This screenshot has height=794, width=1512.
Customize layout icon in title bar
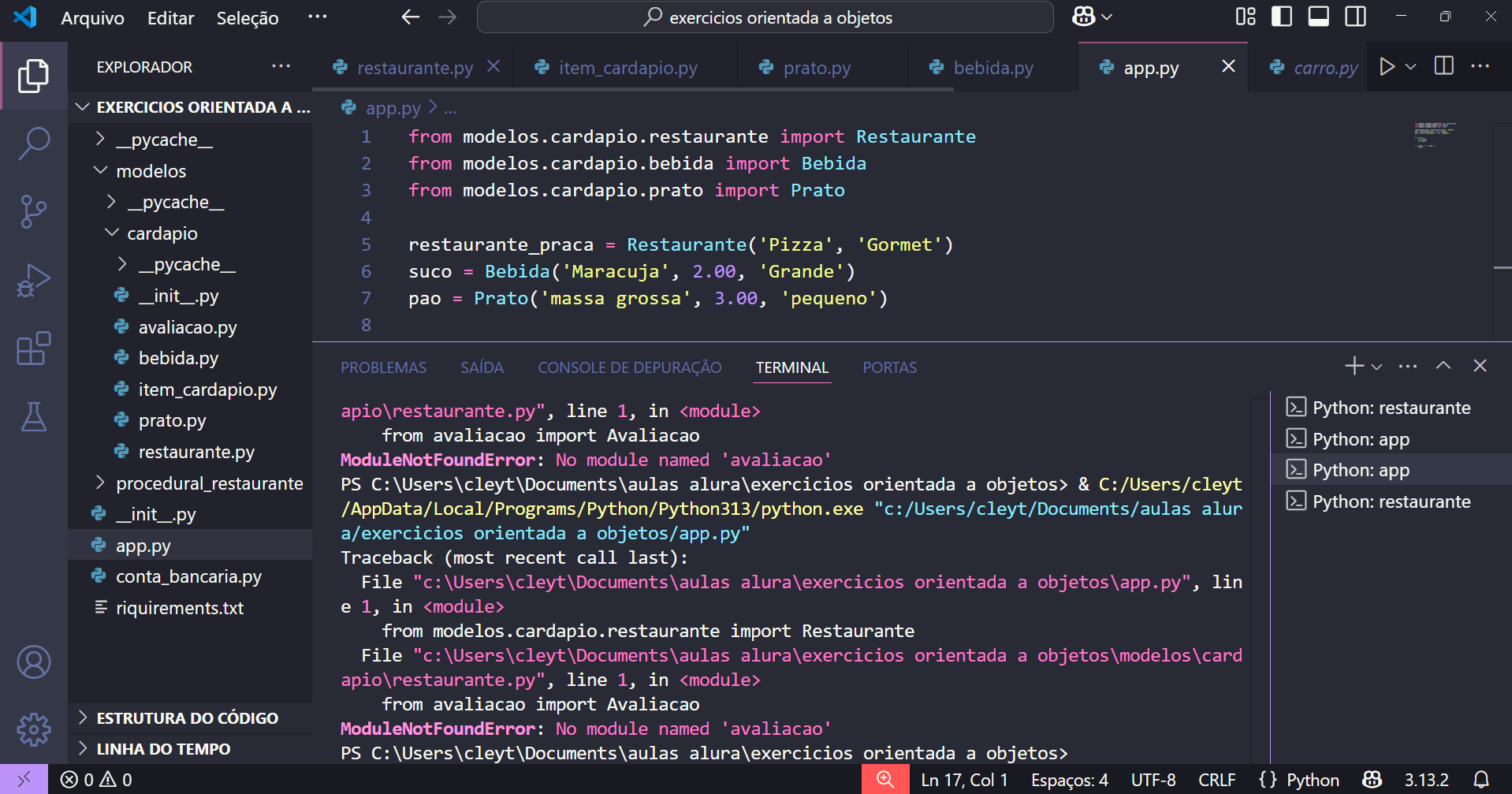[1246, 17]
